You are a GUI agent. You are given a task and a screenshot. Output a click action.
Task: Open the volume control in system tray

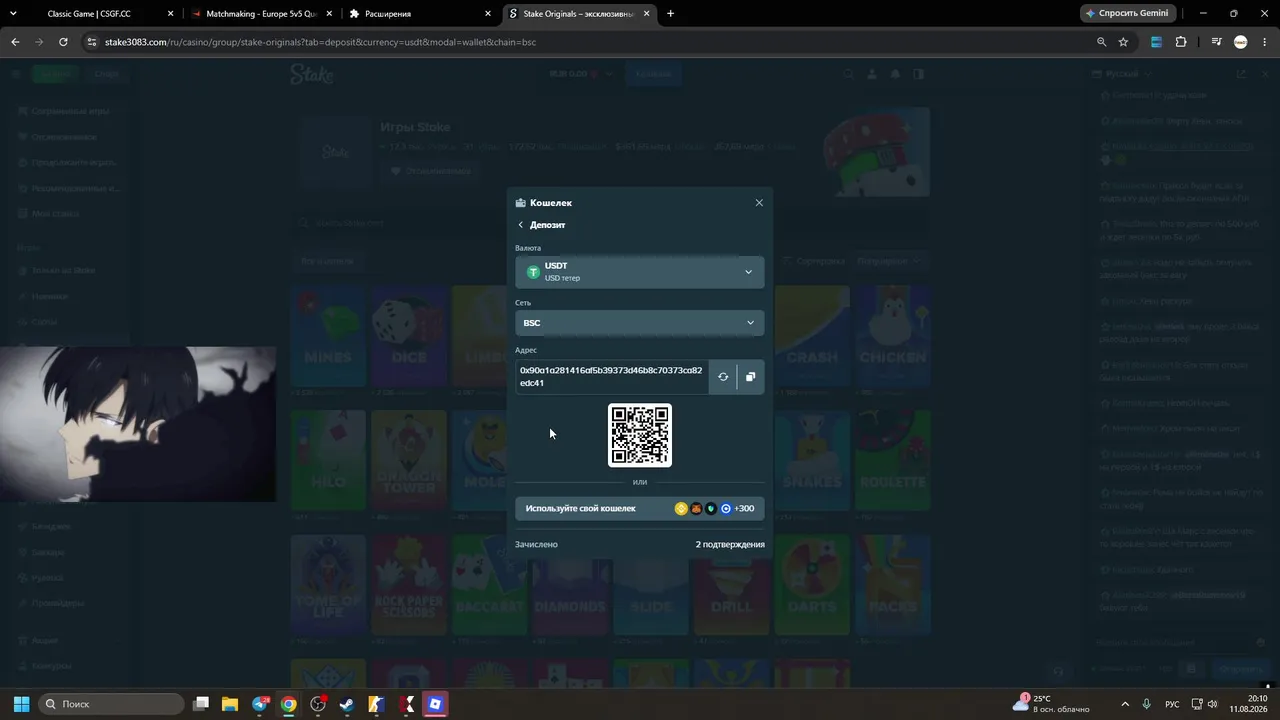1213,704
